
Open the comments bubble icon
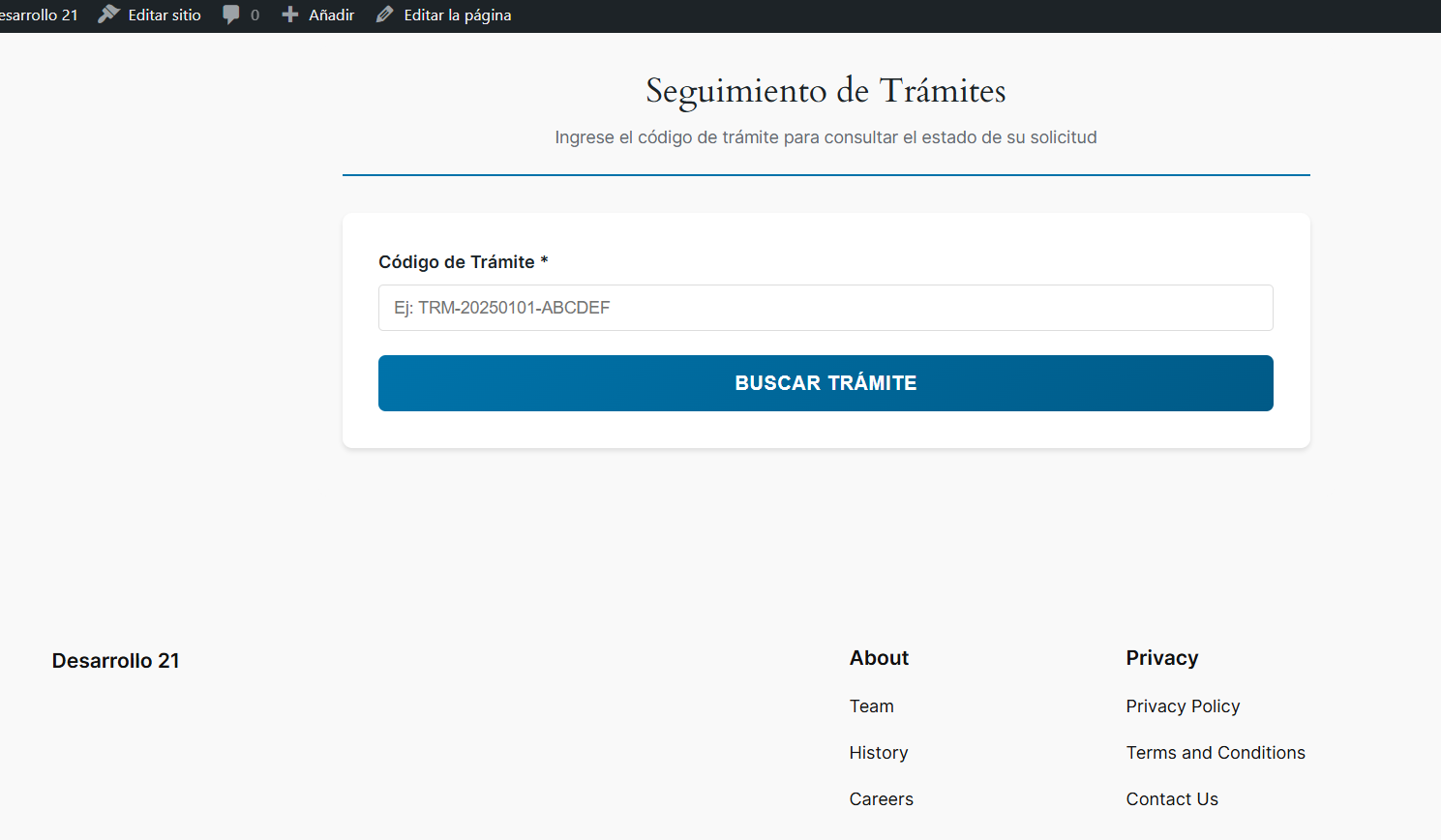point(230,15)
